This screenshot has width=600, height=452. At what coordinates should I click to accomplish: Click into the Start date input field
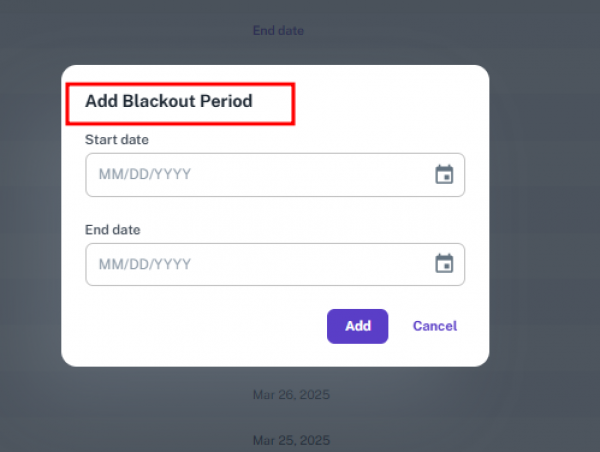tap(260, 175)
